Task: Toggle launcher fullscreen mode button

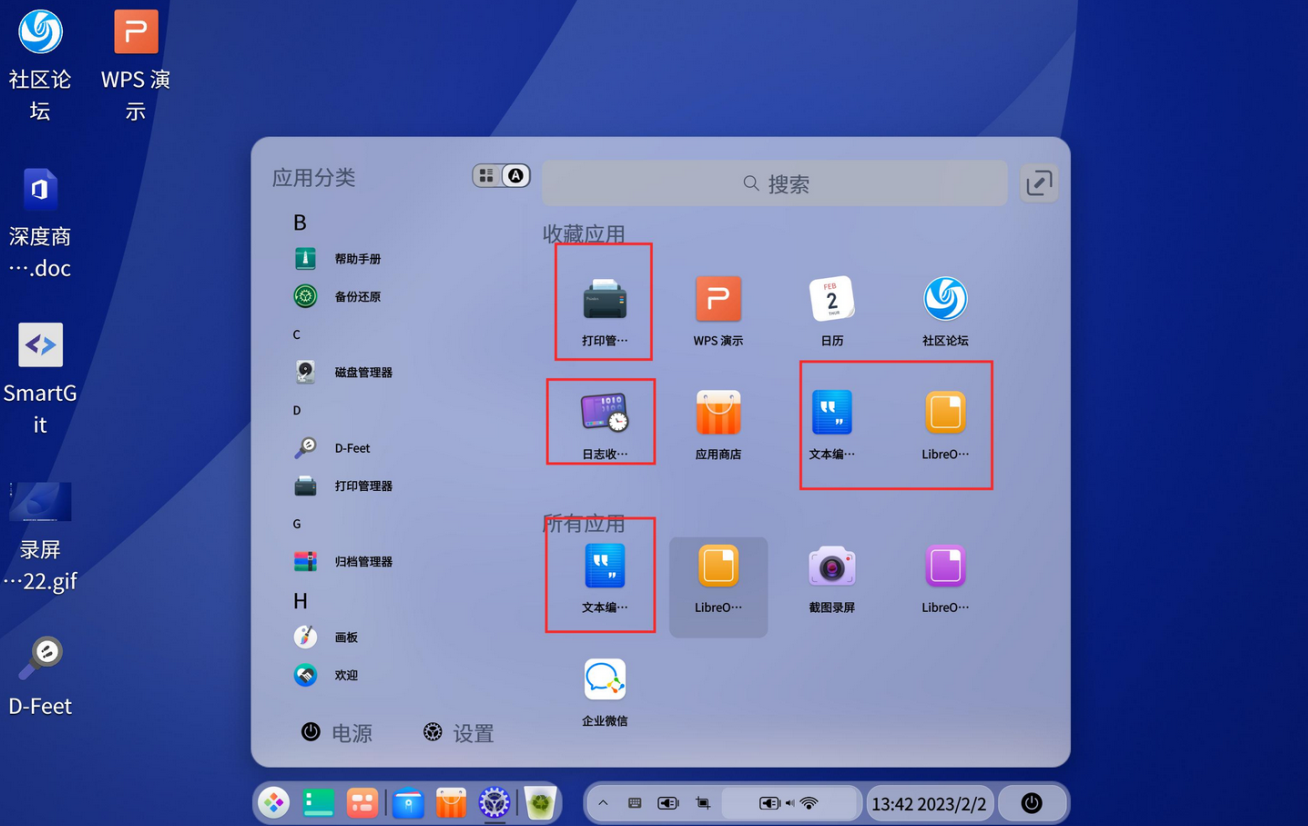Action: click(1039, 183)
